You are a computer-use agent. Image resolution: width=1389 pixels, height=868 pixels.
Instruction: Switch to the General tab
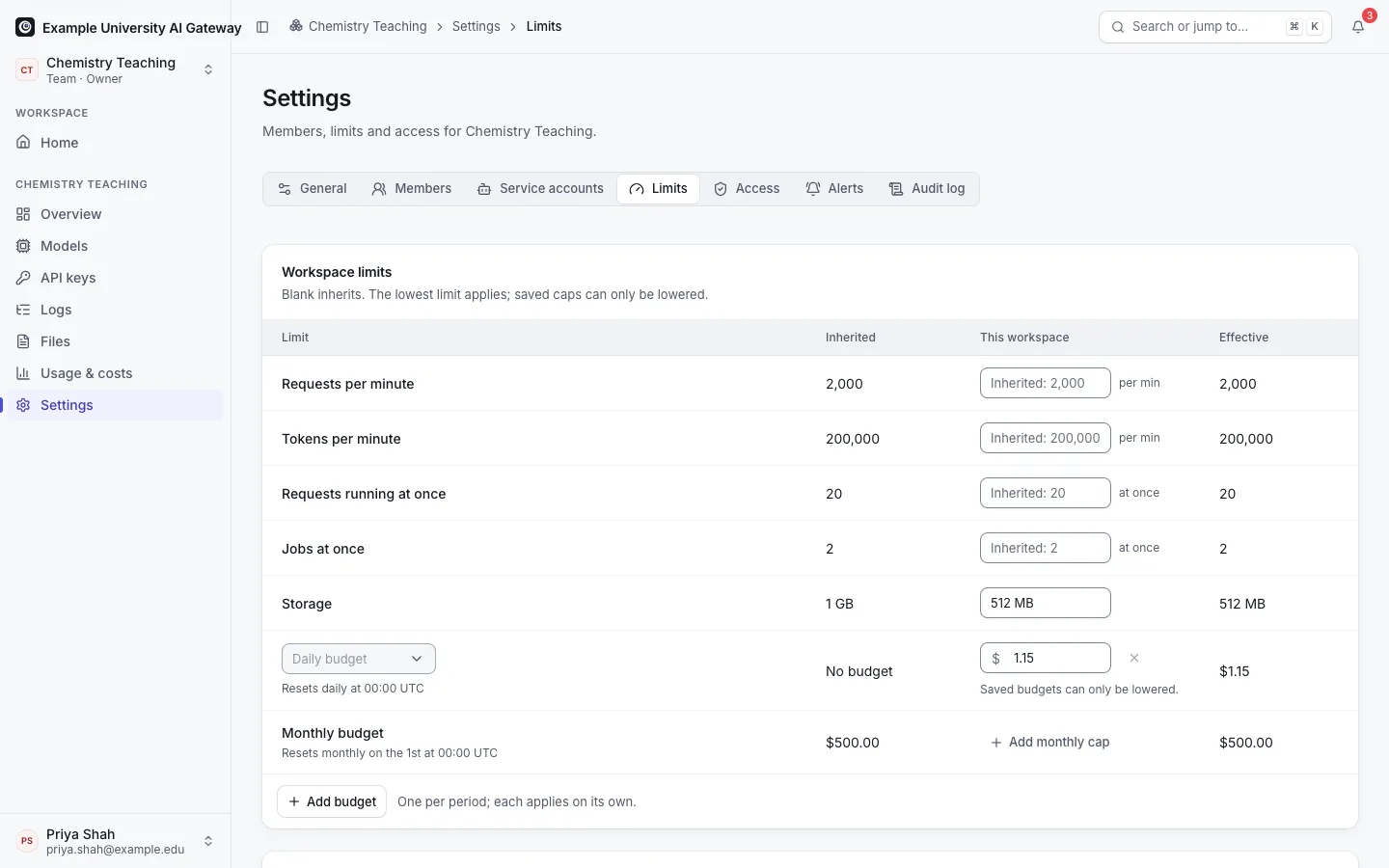pos(313,189)
